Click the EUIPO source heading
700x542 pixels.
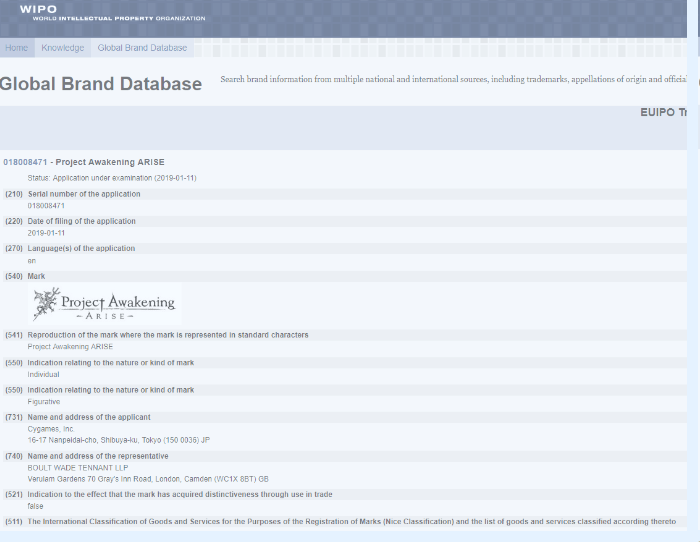(x=663, y=113)
